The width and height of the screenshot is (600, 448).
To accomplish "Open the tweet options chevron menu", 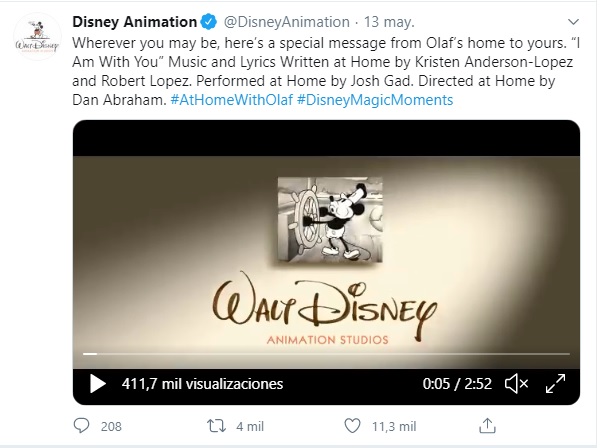I will click(569, 23).
